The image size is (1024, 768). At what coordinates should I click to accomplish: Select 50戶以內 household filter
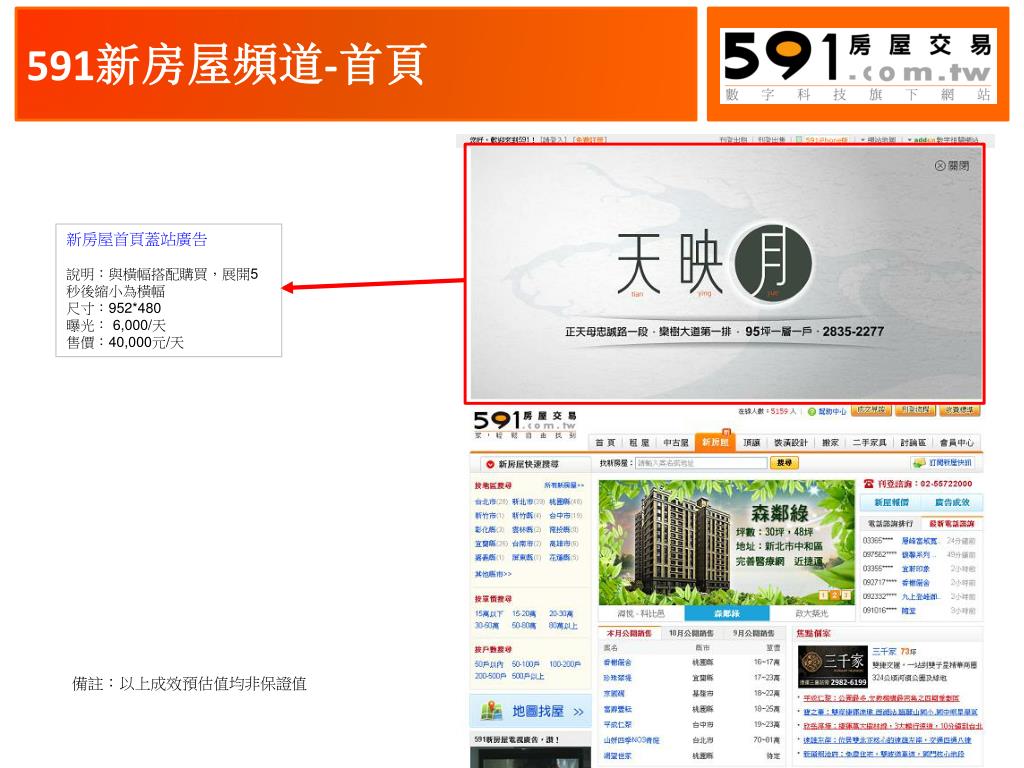[x=489, y=664]
